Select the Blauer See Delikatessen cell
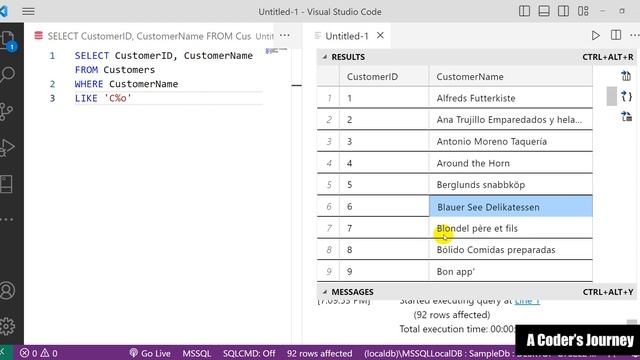 tap(511, 207)
